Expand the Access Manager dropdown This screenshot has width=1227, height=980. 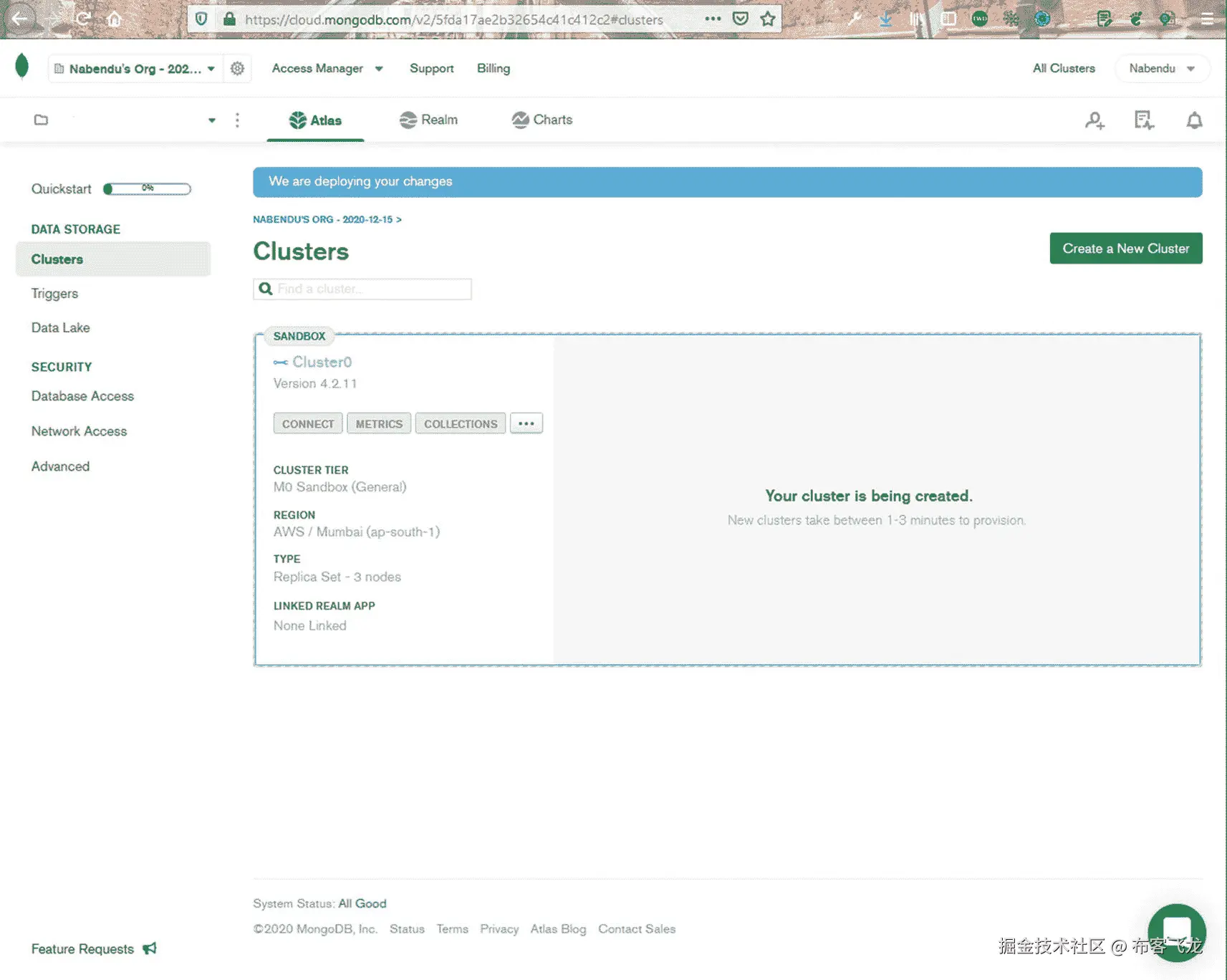pyautogui.click(x=327, y=68)
